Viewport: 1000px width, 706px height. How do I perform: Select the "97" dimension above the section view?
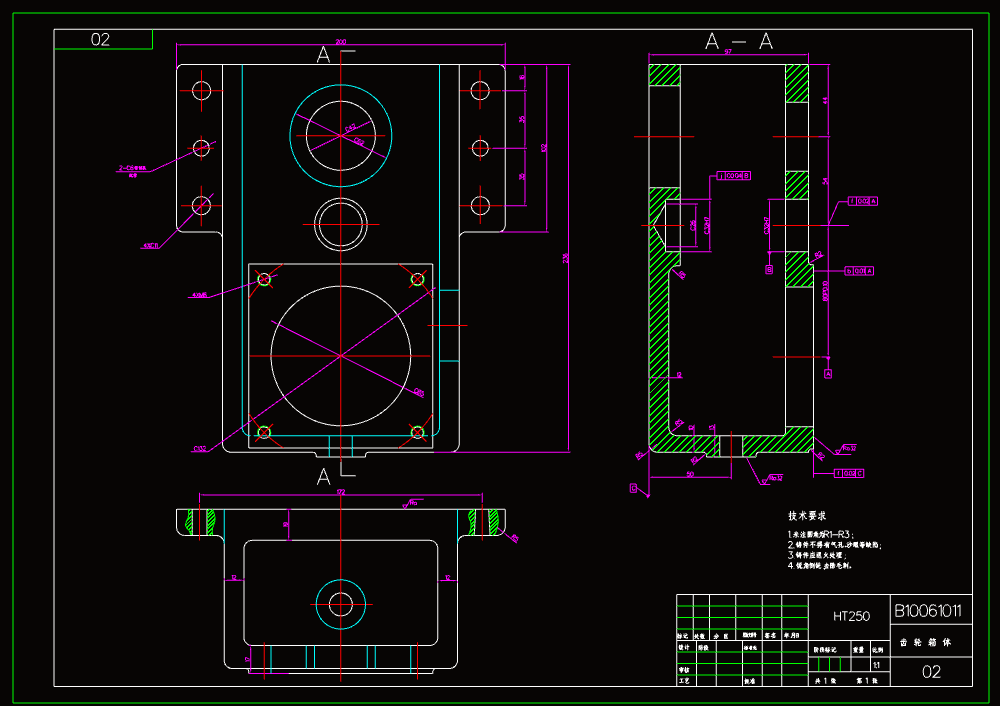728,52
